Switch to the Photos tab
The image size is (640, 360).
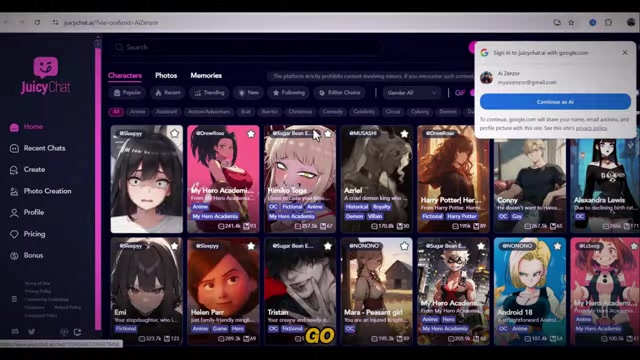pos(166,76)
